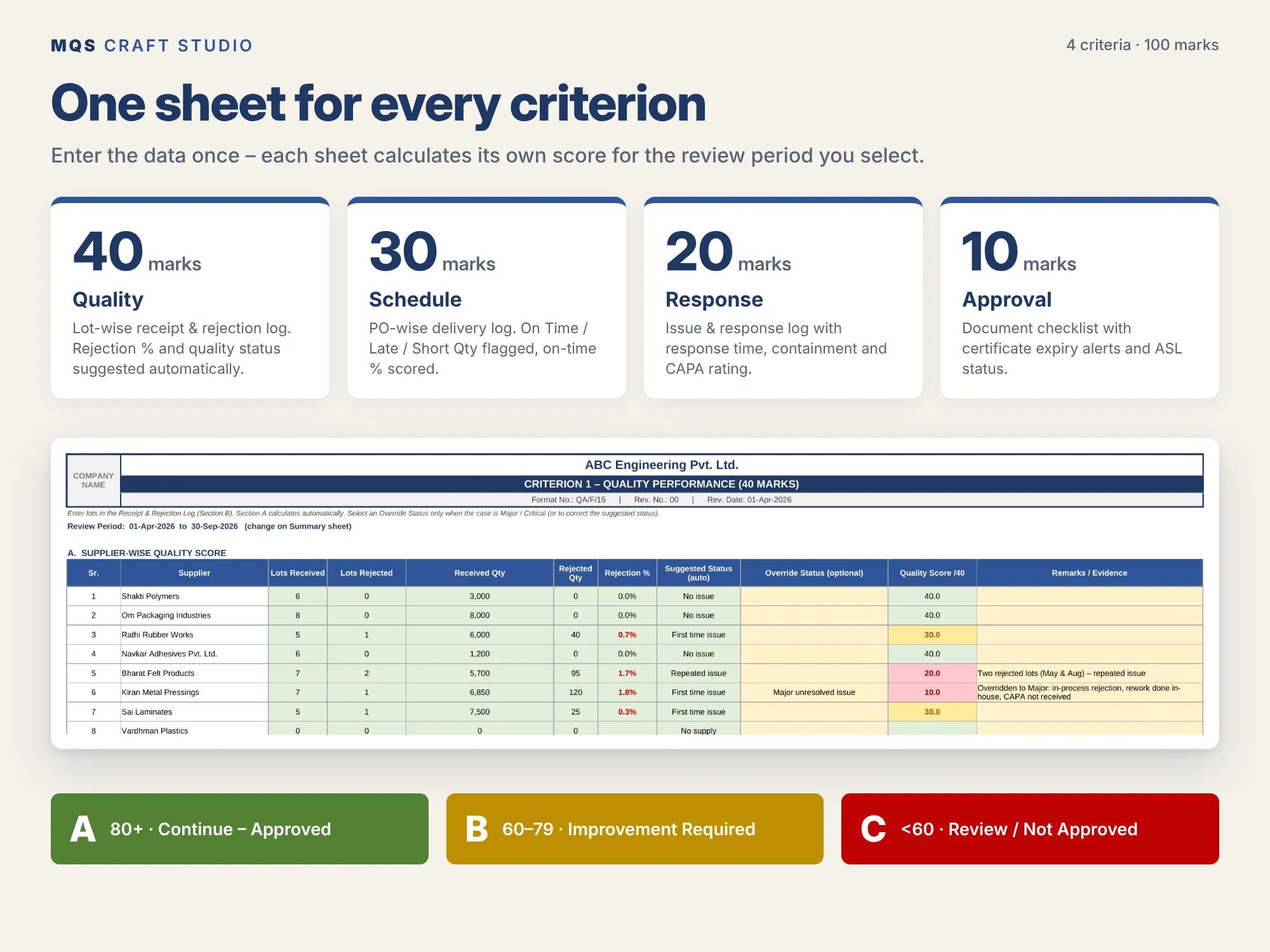Click the Major unresolved issue override cell
Viewport: 1270px width, 952px height.
click(x=814, y=692)
